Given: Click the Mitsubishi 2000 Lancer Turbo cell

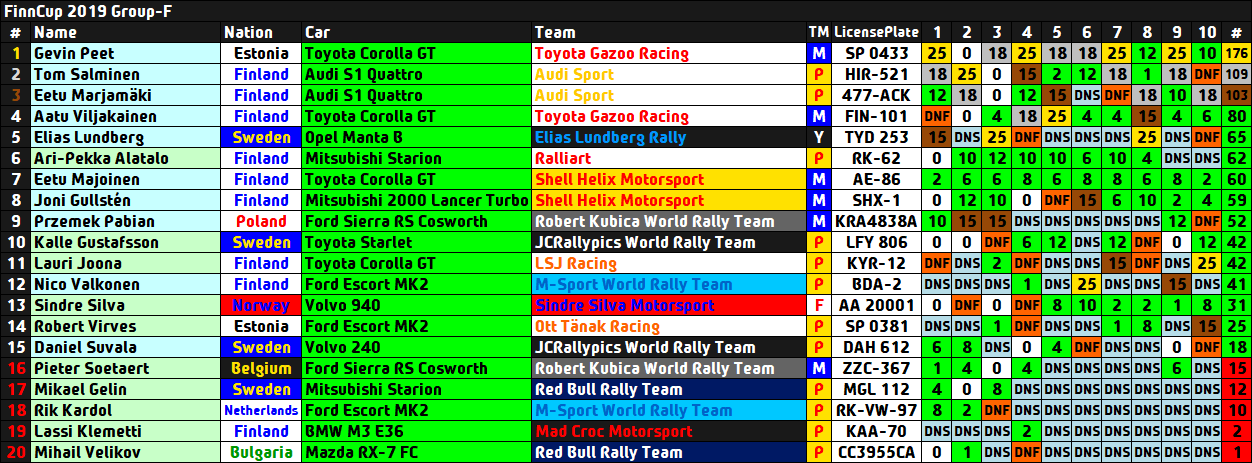Looking at the screenshot, I should [416, 200].
